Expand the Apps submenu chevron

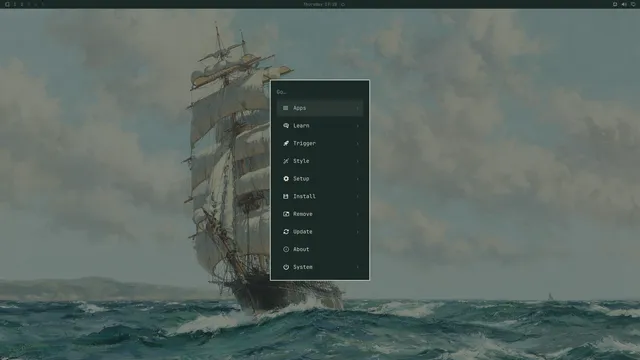(358, 108)
